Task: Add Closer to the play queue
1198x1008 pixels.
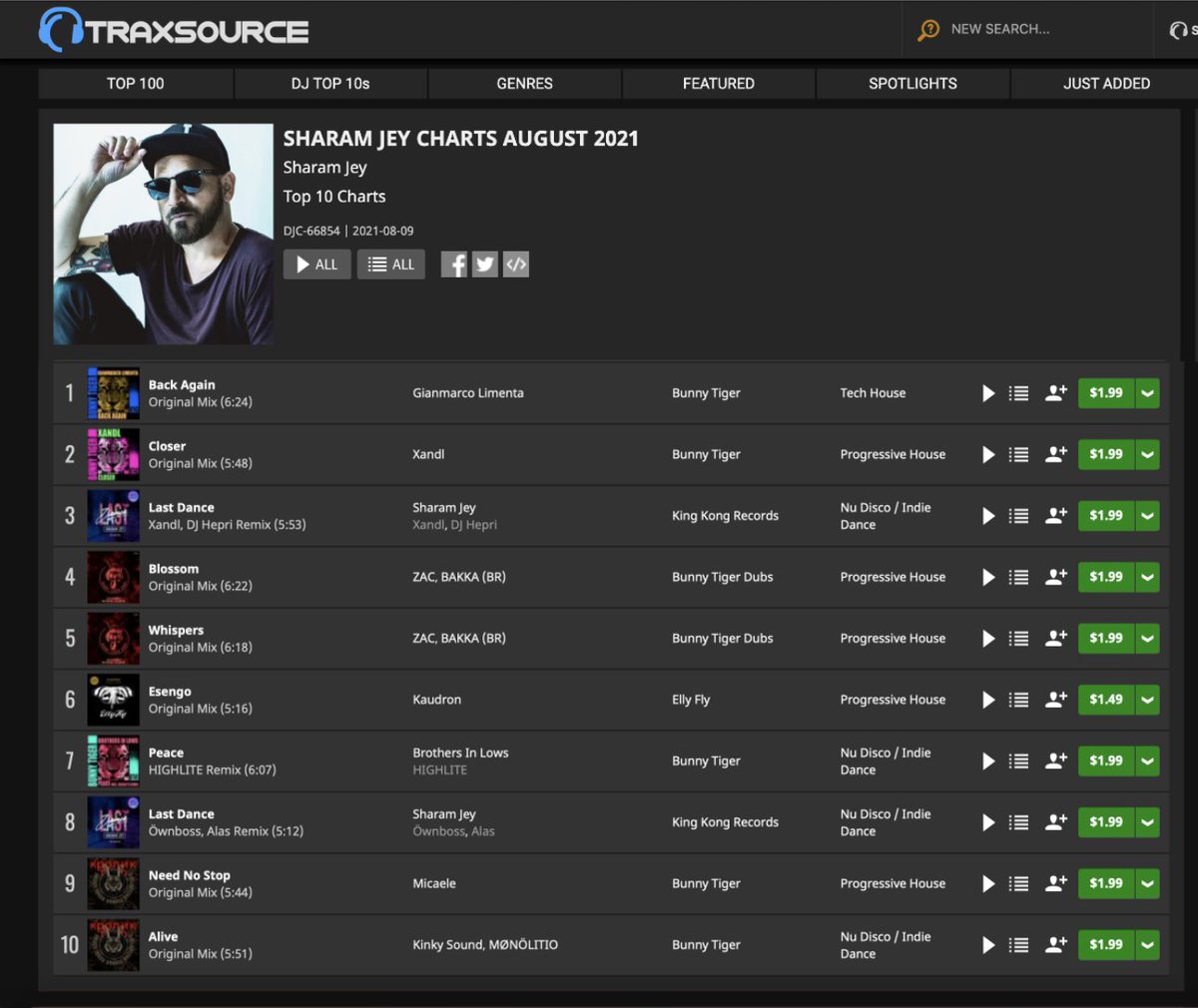Action: [x=1018, y=454]
